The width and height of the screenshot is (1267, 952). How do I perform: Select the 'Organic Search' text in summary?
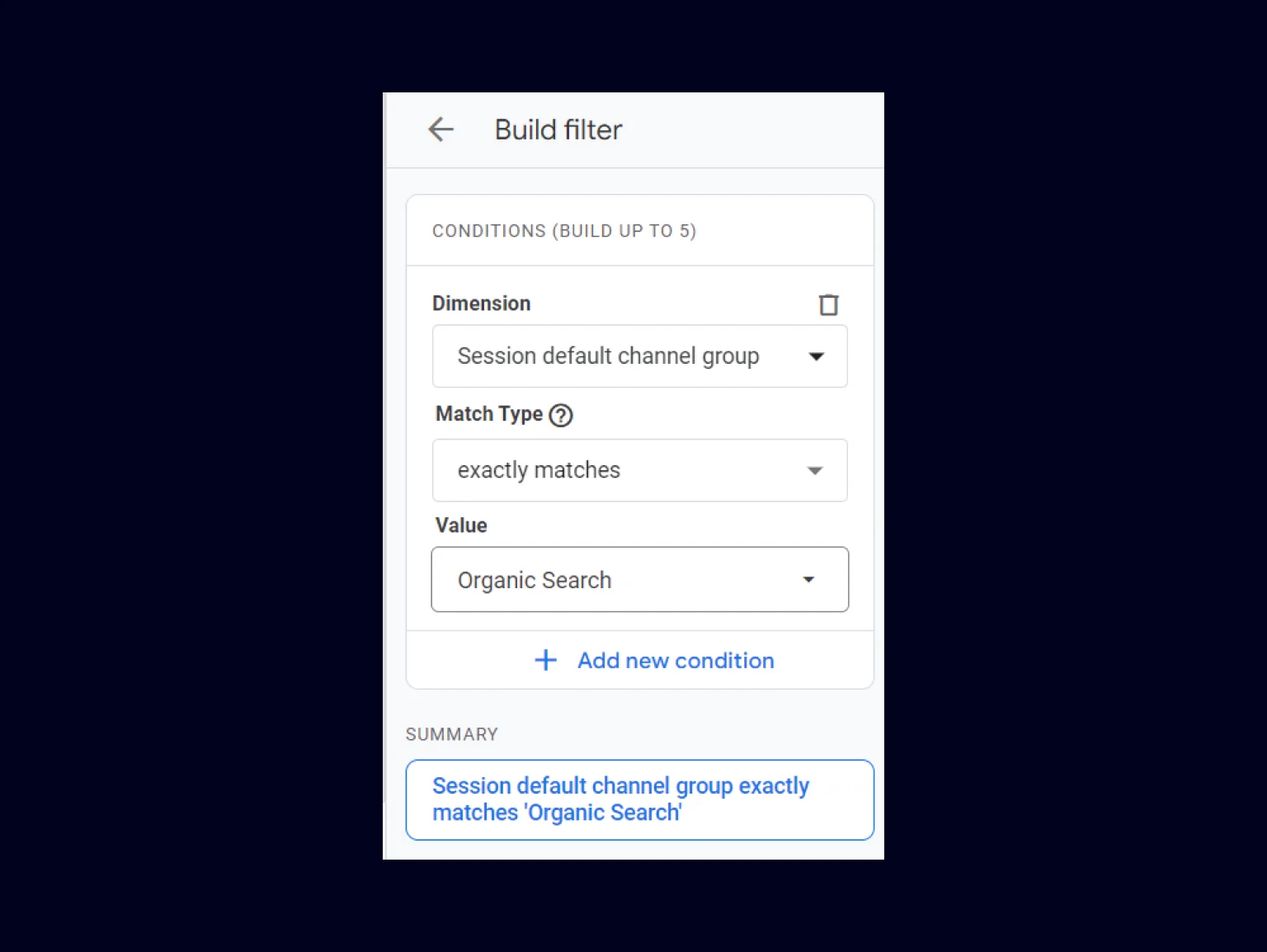point(603,813)
